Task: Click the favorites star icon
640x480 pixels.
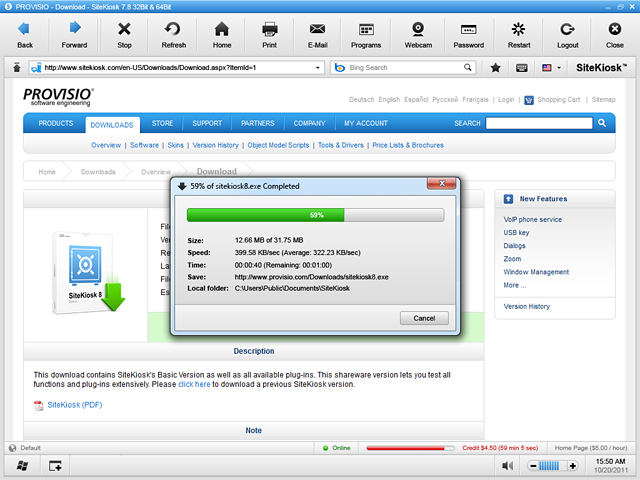Action: [496, 68]
